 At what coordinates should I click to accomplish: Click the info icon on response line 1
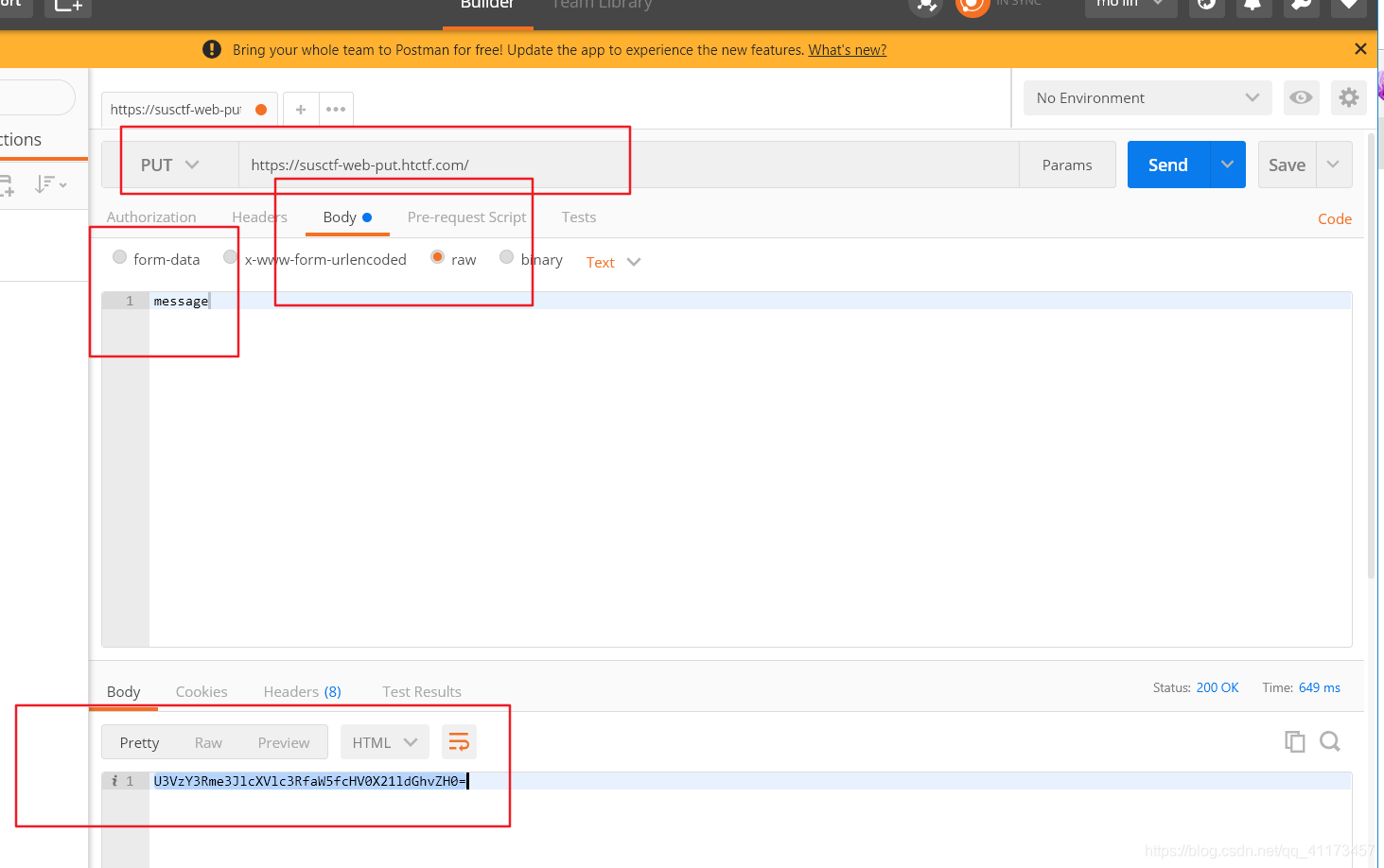[x=114, y=781]
